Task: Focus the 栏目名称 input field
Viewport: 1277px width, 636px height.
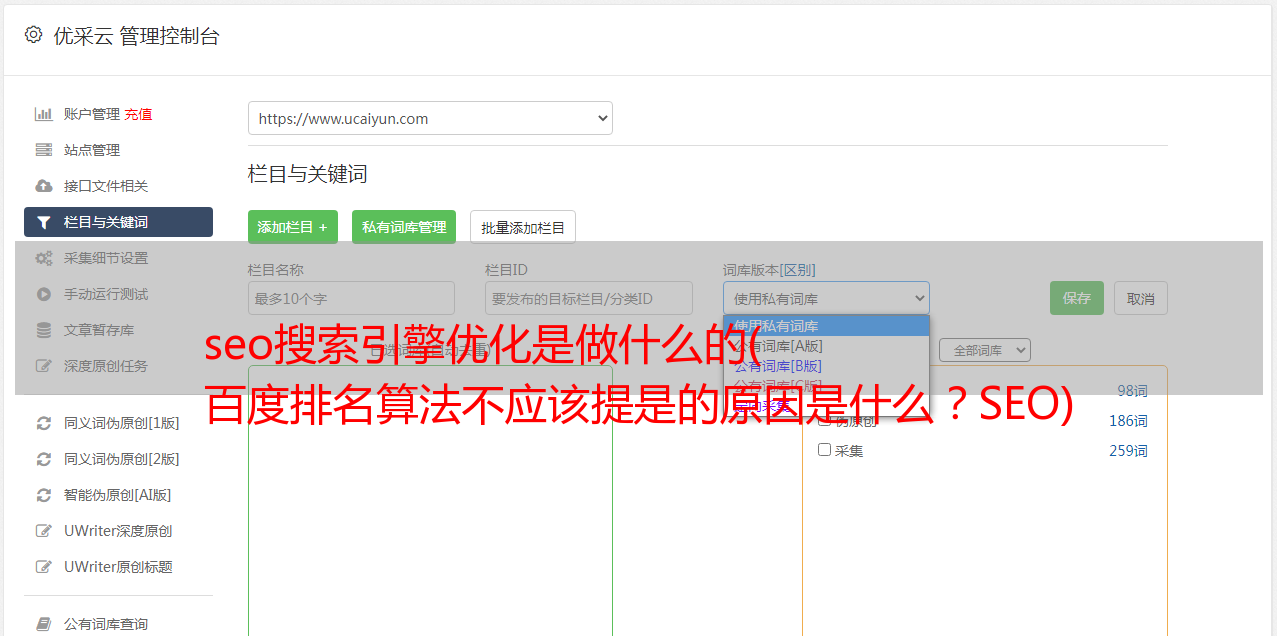Action: (351, 298)
